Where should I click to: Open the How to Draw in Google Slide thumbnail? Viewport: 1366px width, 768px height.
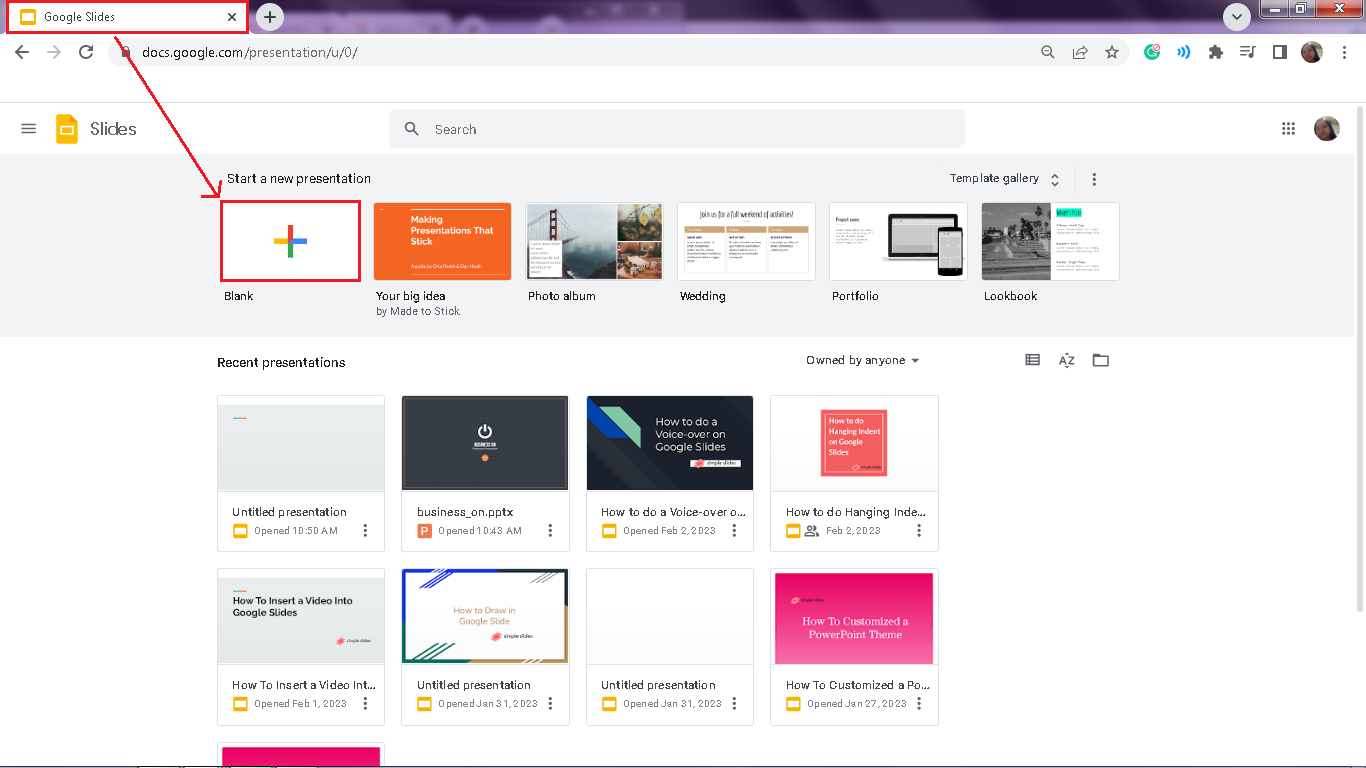point(485,616)
